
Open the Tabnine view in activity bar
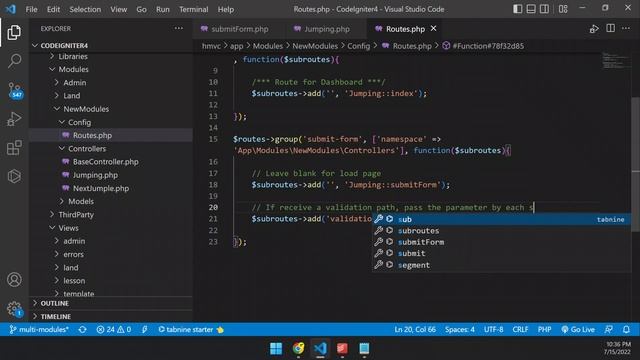[14, 176]
